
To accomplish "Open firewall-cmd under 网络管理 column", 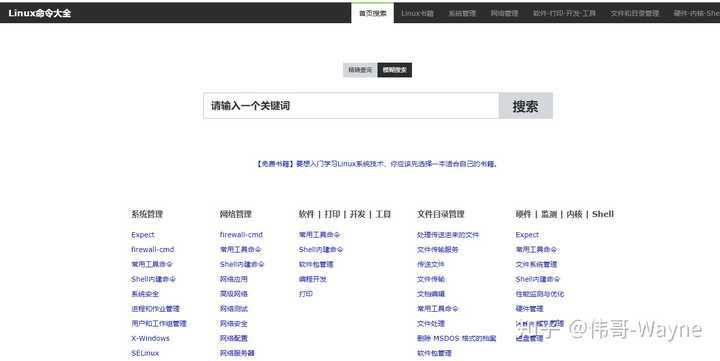I will coord(241,235).
